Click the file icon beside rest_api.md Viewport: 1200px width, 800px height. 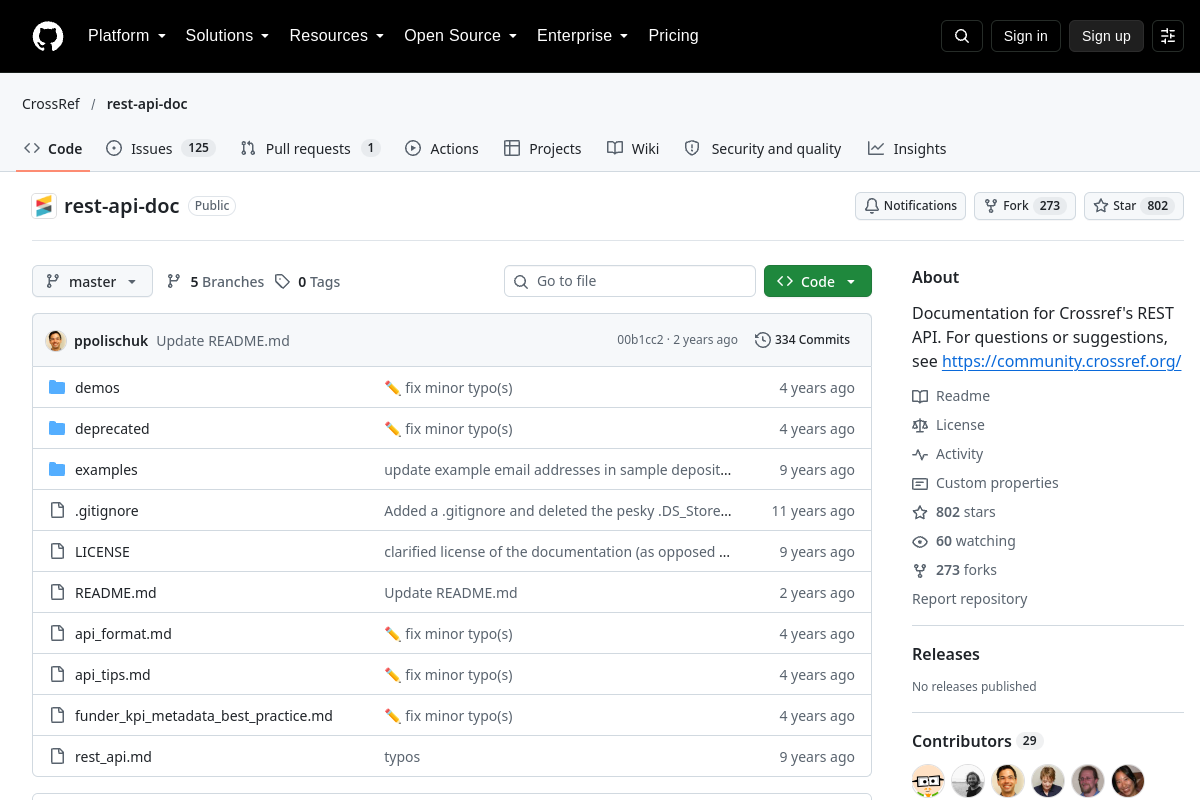coord(57,756)
